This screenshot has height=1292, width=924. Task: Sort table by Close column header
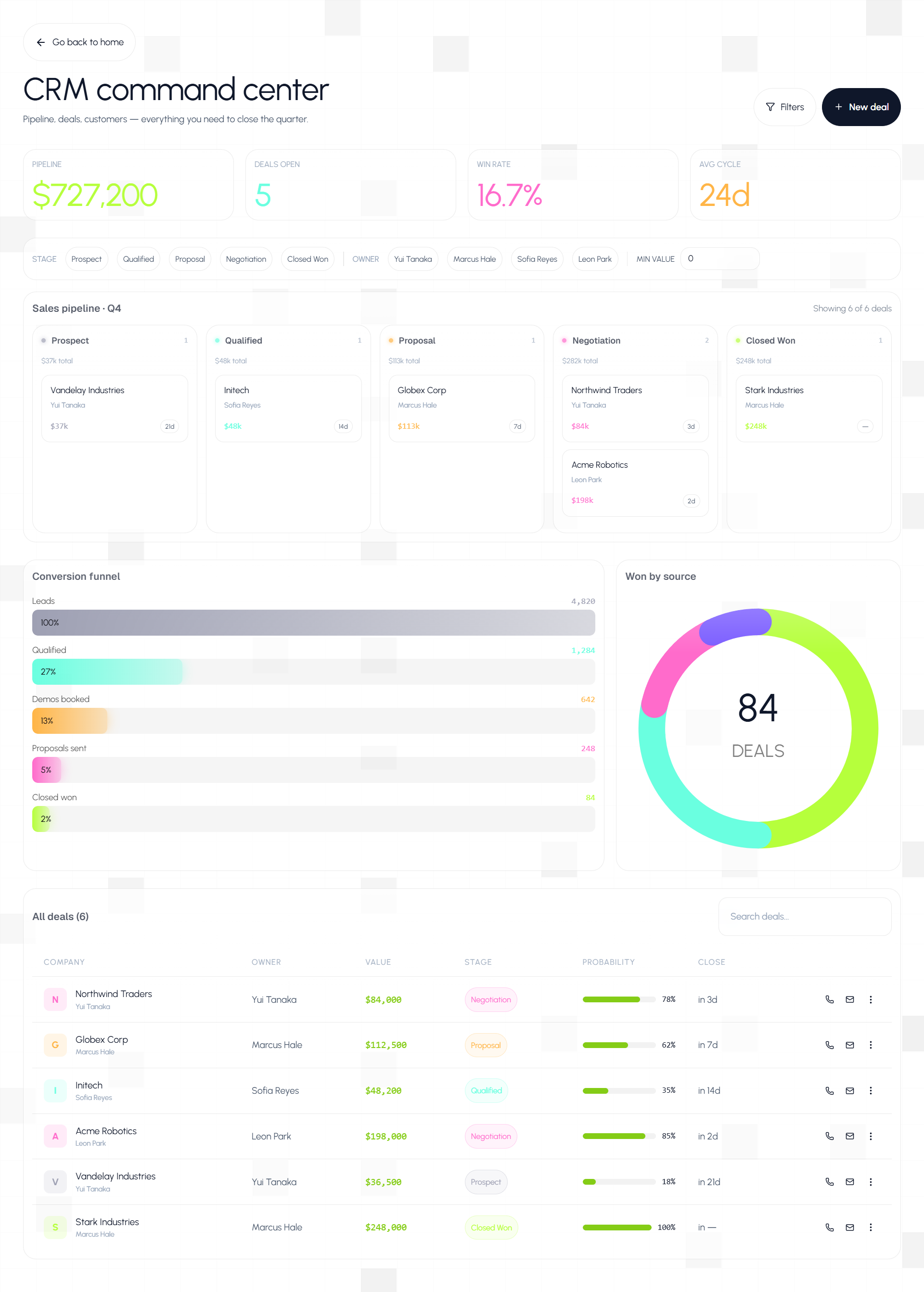coord(711,962)
